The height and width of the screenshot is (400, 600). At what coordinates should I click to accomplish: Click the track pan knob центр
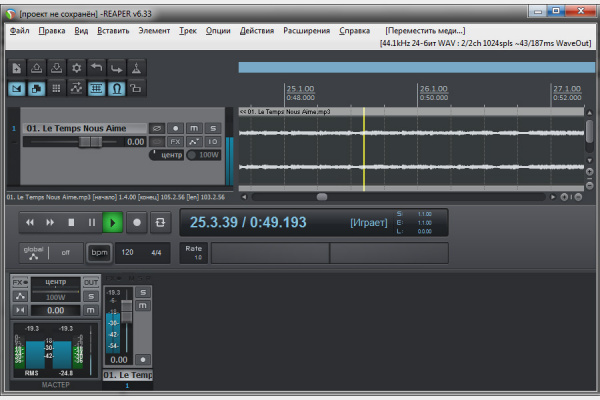(166, 155)
